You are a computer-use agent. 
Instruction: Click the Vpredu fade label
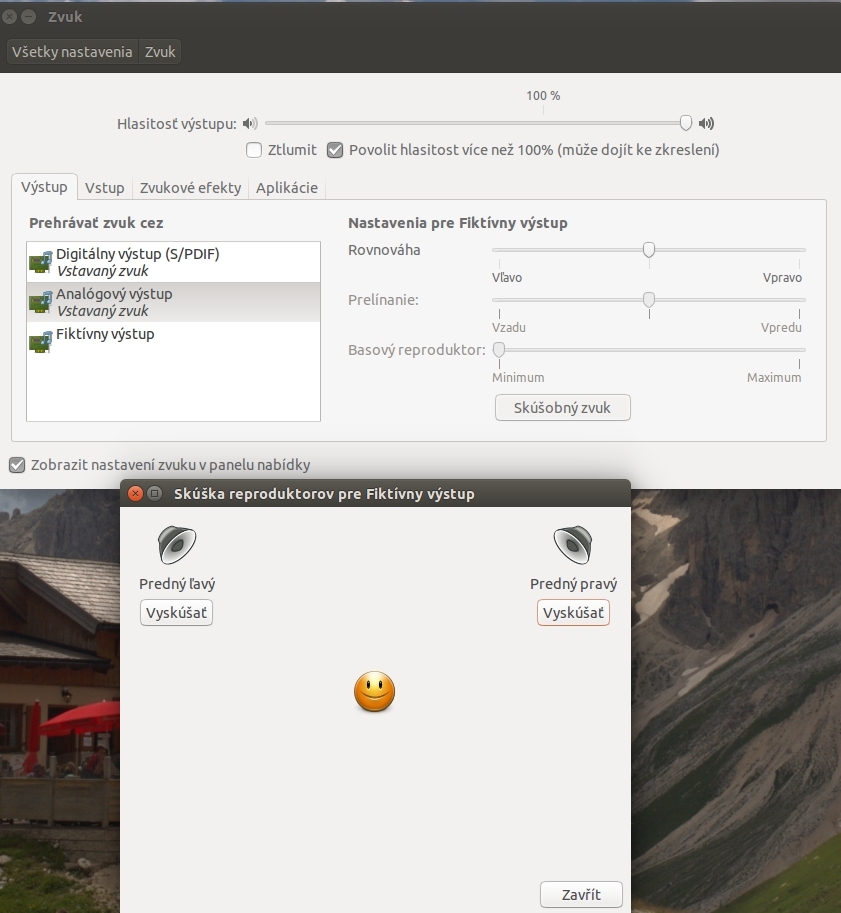tap(781, 328)
